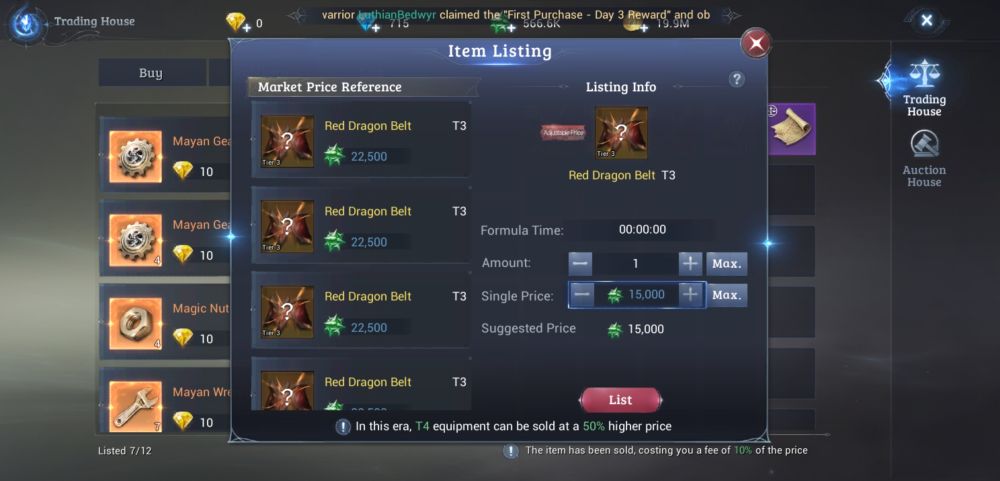The width and height of the screenshot is (1000, 481).
Task: Click Red Dragon Belt listing info thumbnail
Action: (621, 133)
